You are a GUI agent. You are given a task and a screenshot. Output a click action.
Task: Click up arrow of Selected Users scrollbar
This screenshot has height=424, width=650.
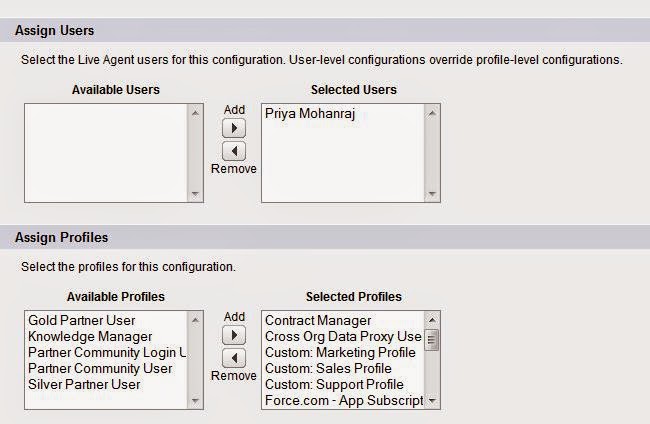(432, 113)
